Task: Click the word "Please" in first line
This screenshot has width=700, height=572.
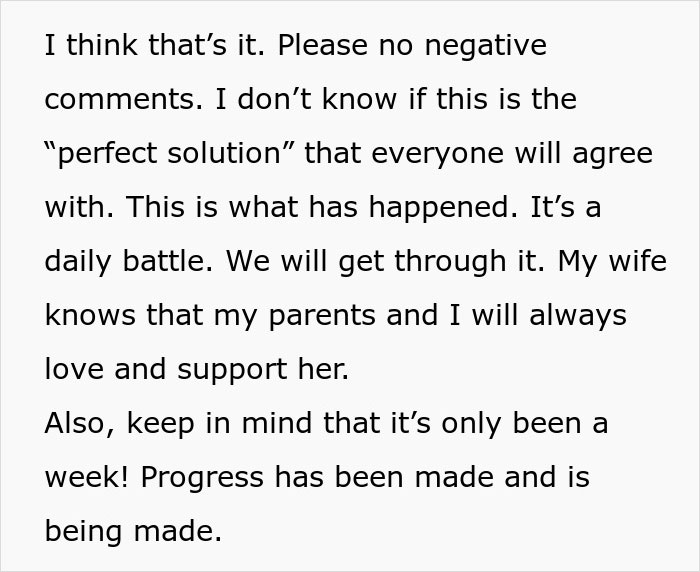Action: (x=322, y=45)
